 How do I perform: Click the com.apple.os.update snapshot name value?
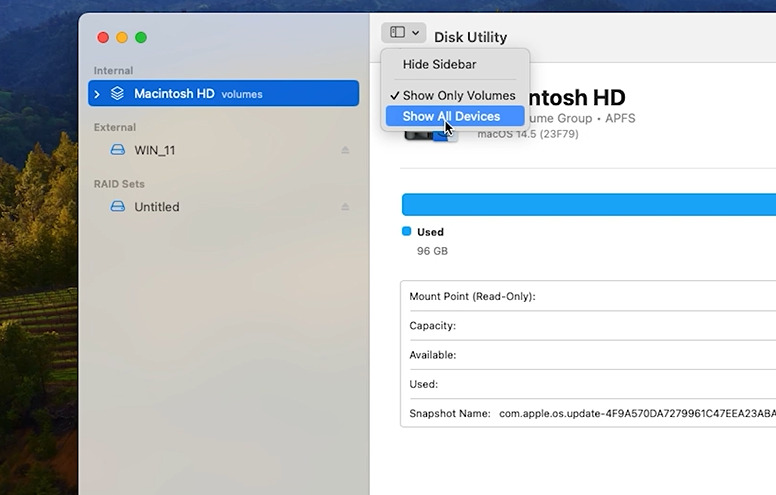637,413
